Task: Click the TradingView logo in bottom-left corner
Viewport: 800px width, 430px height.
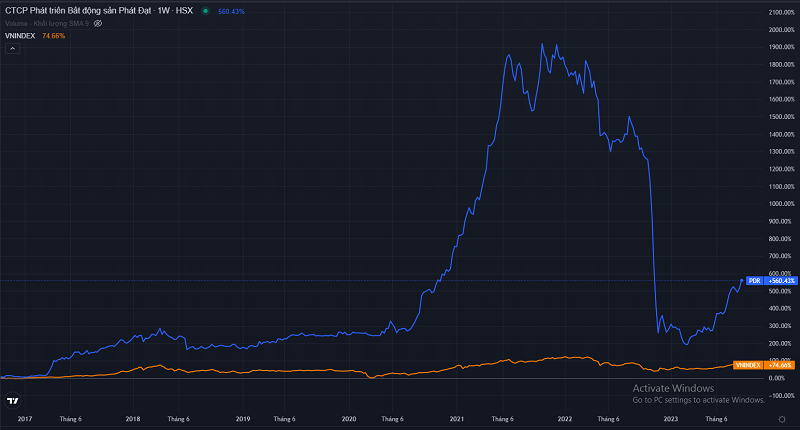Action: click(x=13, y=401)
